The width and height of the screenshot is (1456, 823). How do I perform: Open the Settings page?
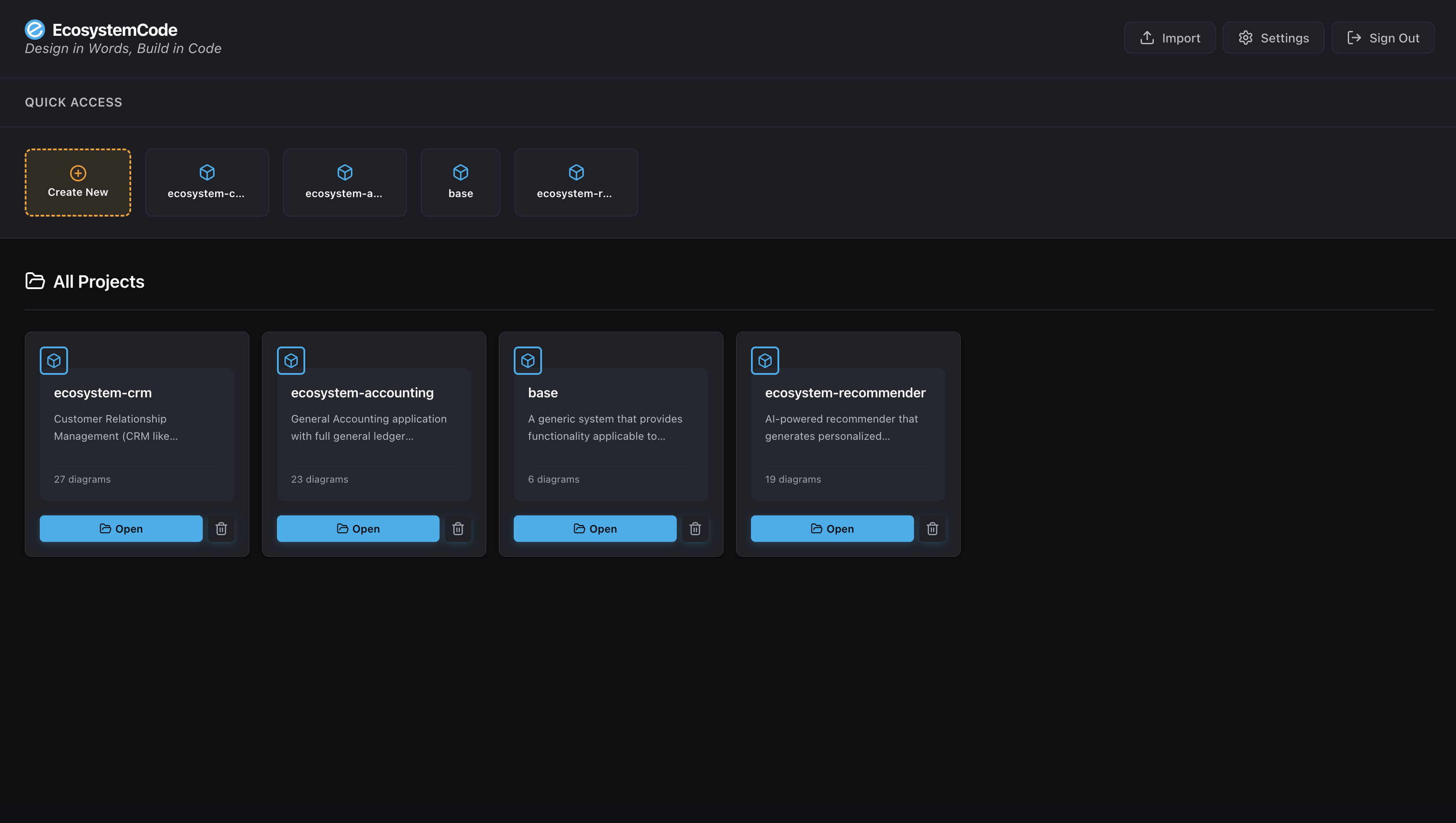(x=1273, y=37)
